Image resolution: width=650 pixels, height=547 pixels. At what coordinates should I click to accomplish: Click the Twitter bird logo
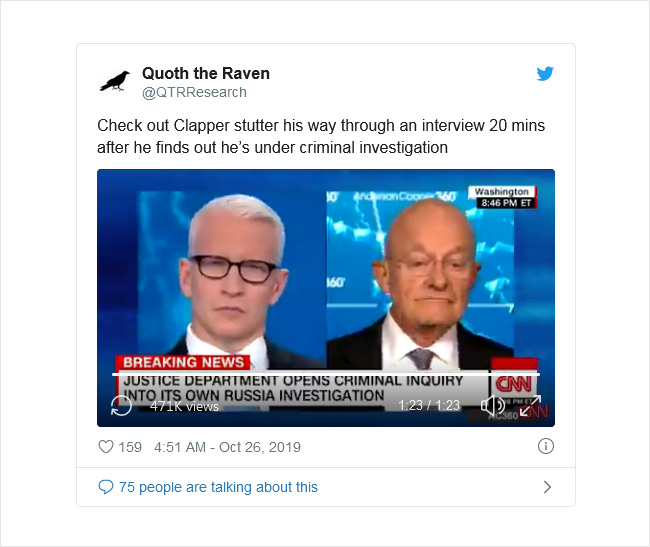(x=545, y=73)
